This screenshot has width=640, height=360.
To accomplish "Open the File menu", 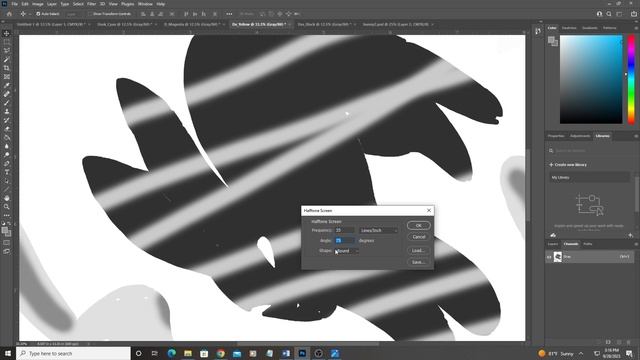I will click(14, 4).
